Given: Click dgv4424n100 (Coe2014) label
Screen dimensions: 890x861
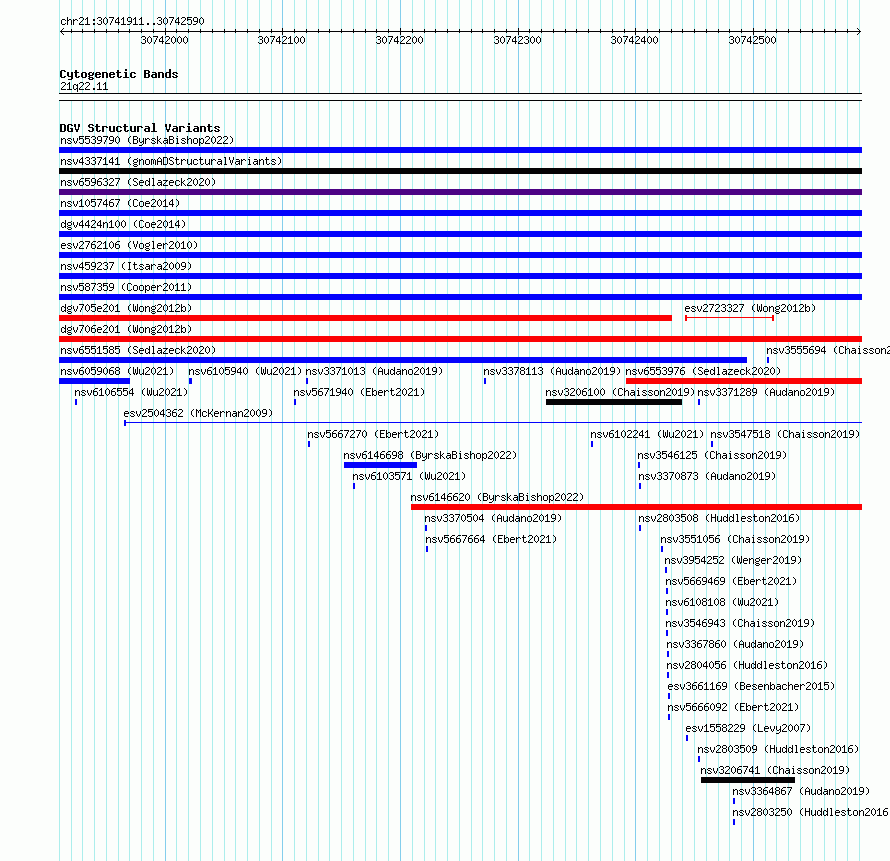Looking at the screenshot, I should (x=123, y=224).
